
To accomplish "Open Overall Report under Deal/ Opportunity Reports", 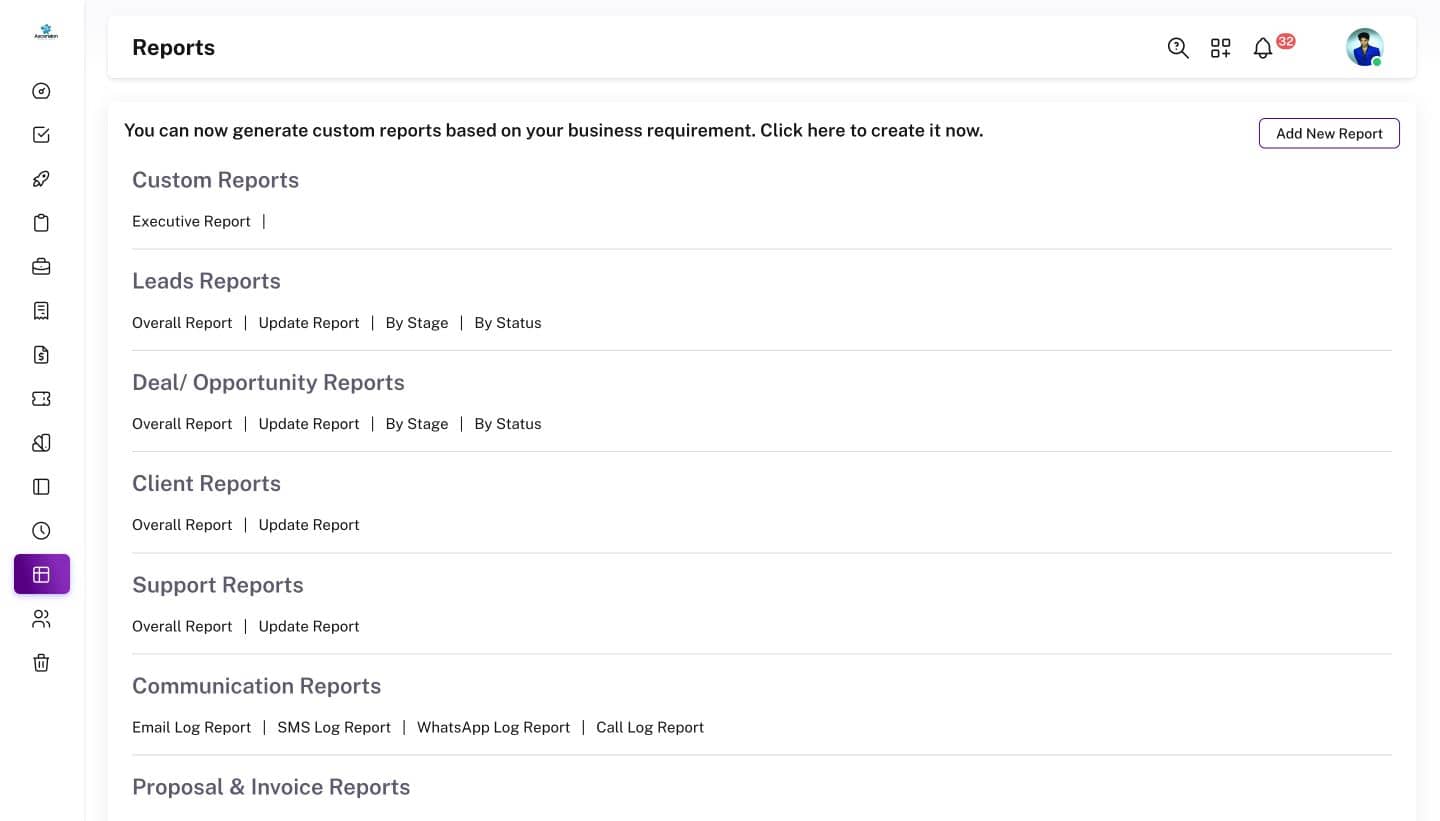I will coord(182,424).
